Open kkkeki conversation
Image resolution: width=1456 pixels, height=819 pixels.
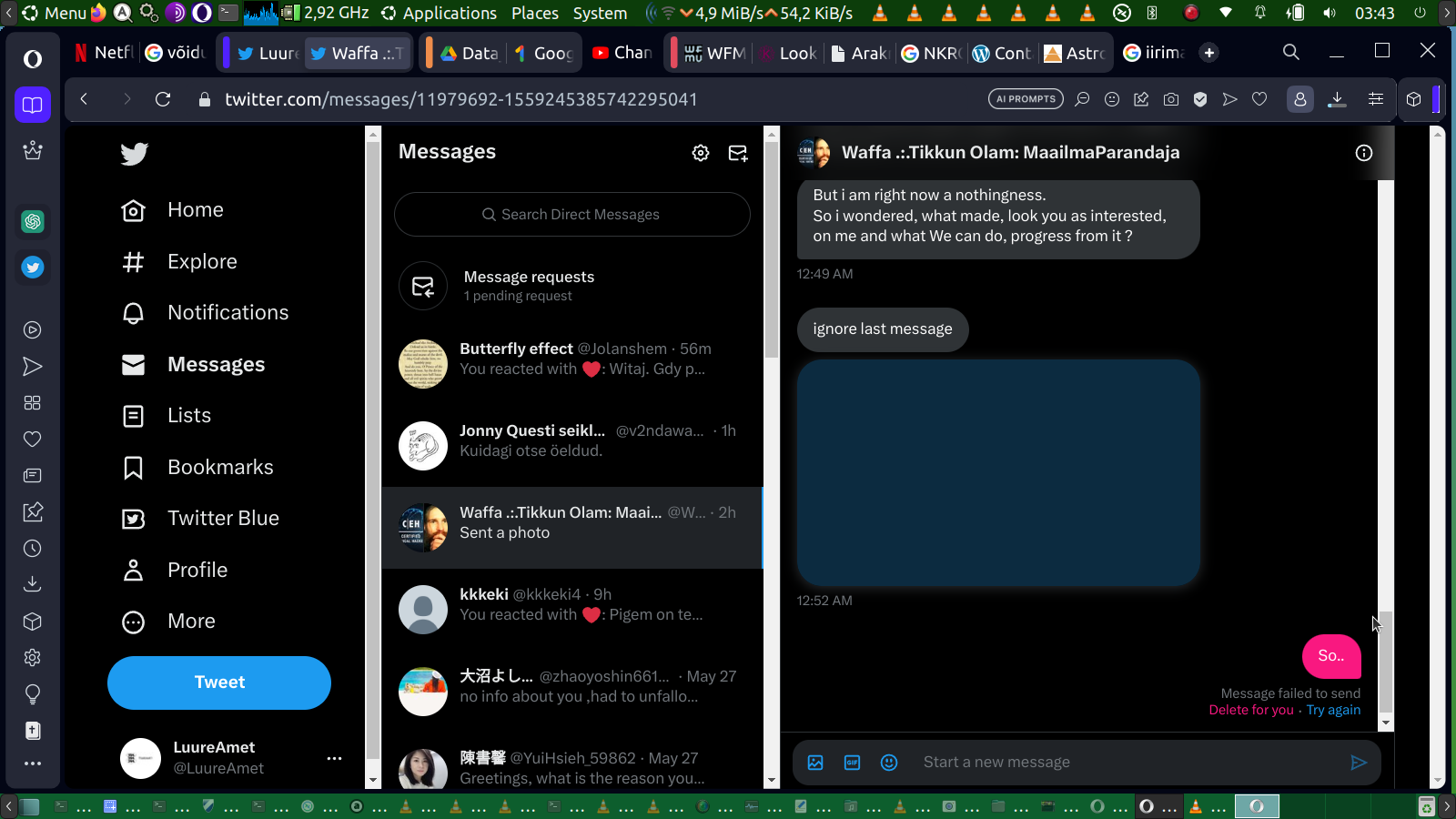[x=572, y=610]
